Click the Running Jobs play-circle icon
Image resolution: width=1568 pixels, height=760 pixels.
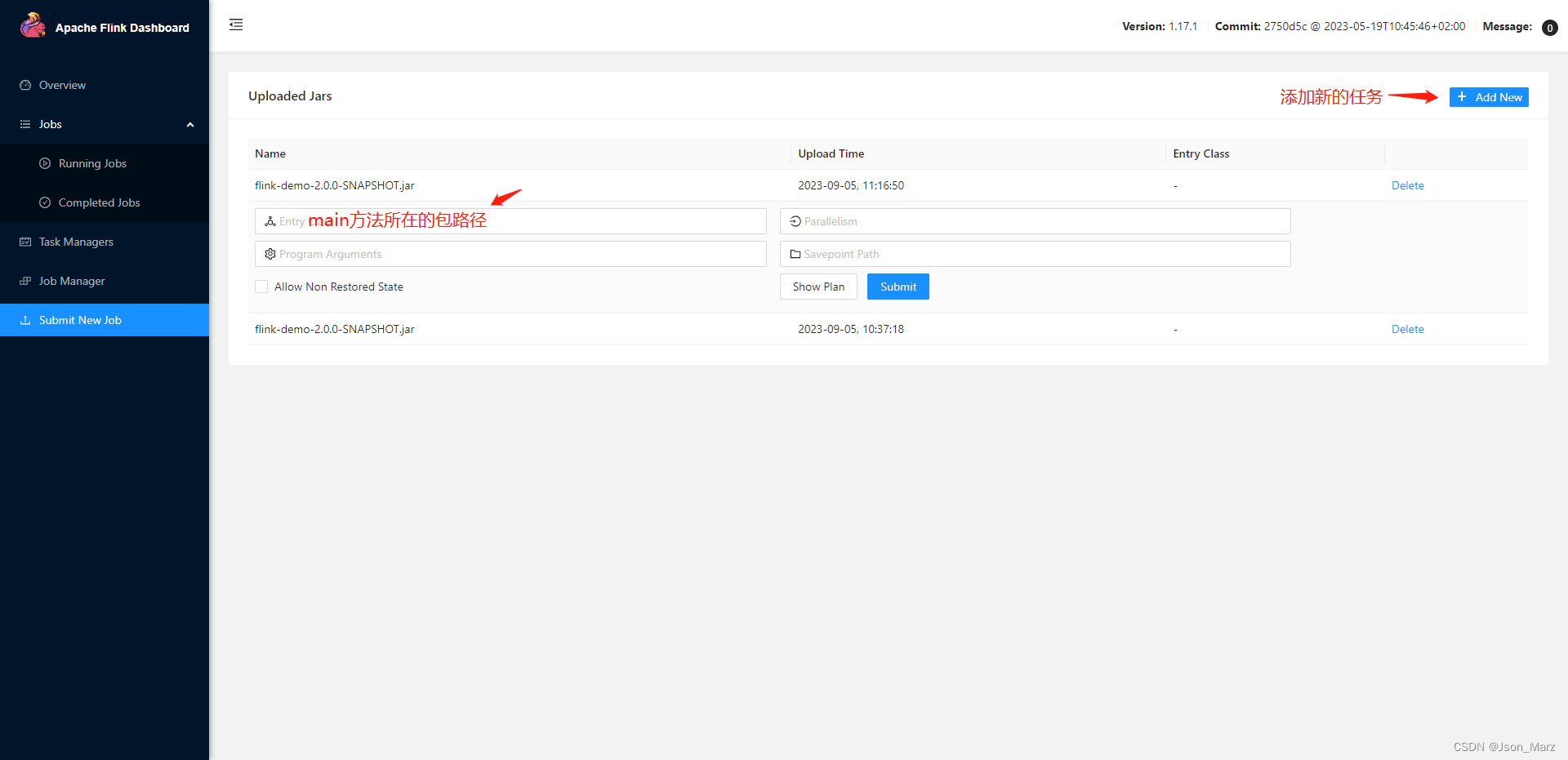45,163
